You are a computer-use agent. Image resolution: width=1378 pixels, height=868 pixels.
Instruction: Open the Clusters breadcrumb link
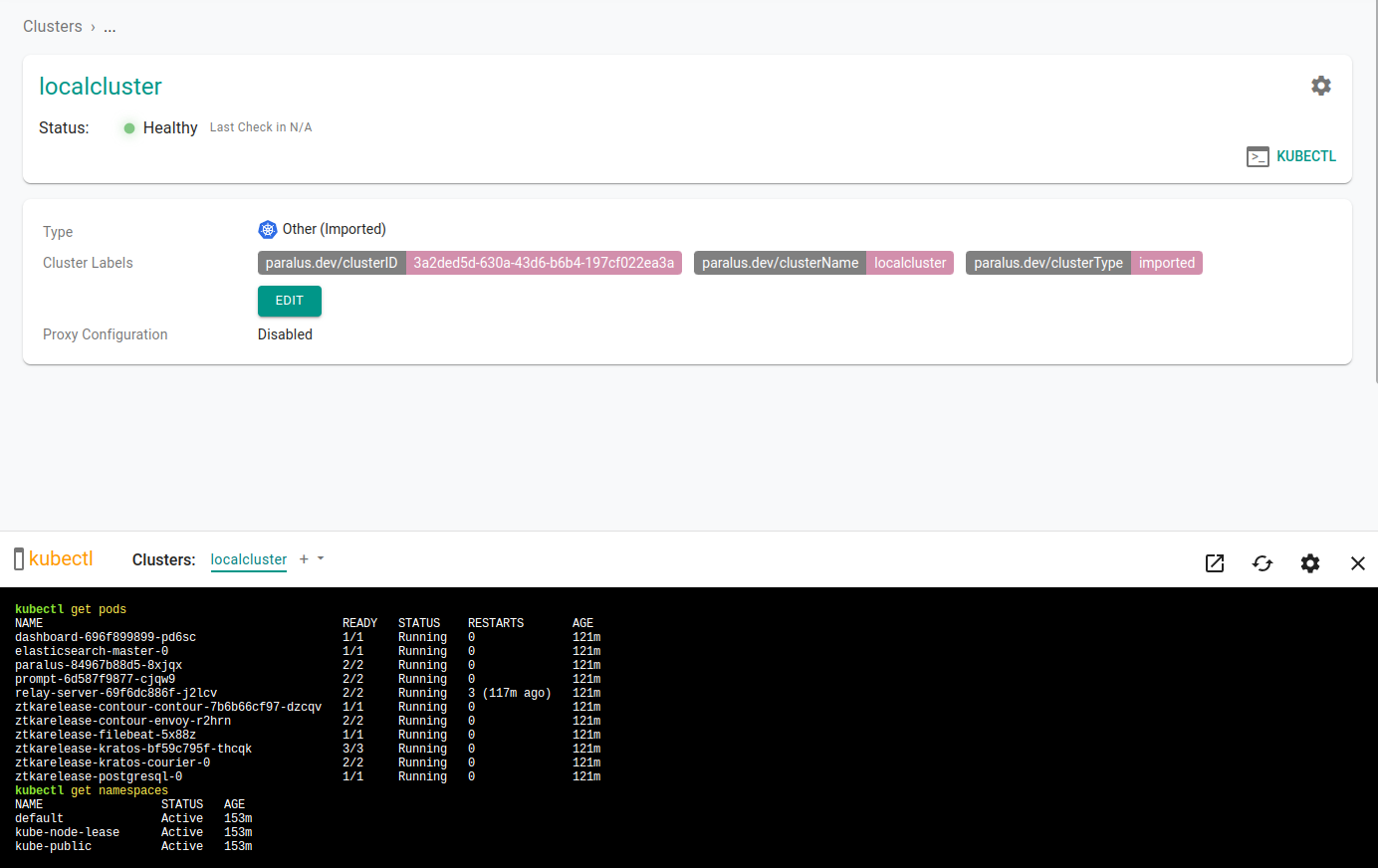click(53, 27)
